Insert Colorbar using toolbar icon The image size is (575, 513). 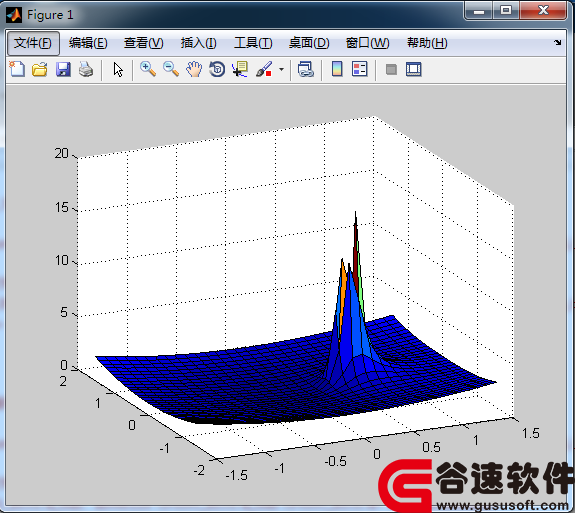pyautogui.click(x=337, y=69)
